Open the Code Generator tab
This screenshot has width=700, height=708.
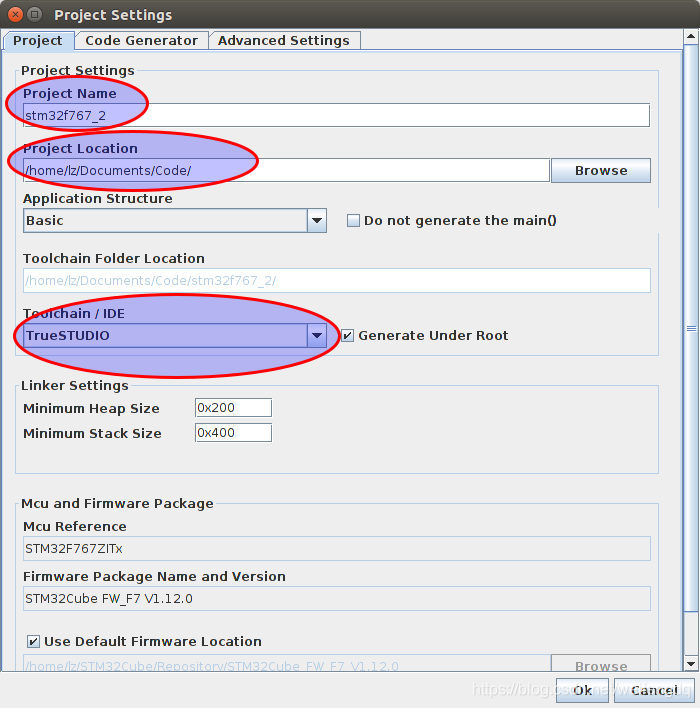pyautogui.click(x=141, y=41)
